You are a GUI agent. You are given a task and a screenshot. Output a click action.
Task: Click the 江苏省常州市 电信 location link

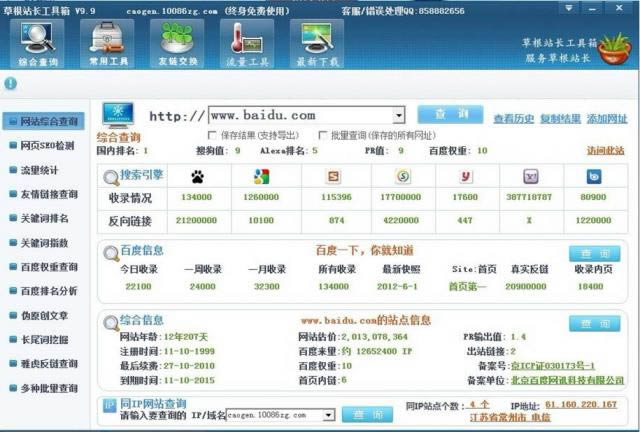click(510, 417)
